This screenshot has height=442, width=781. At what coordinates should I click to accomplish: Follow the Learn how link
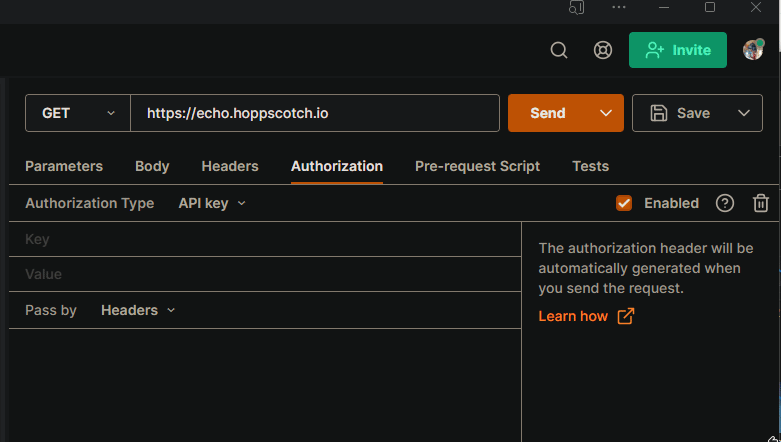point(586,316)
